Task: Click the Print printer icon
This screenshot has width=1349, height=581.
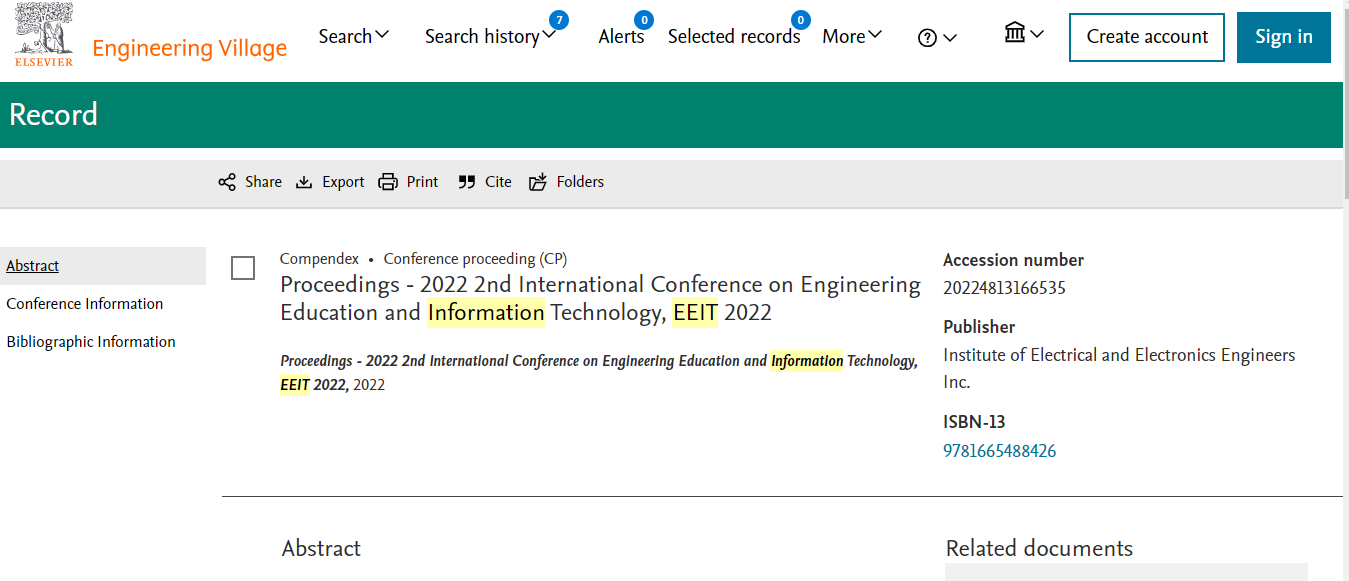Action: pyautogui.click(x=388, y=182)
